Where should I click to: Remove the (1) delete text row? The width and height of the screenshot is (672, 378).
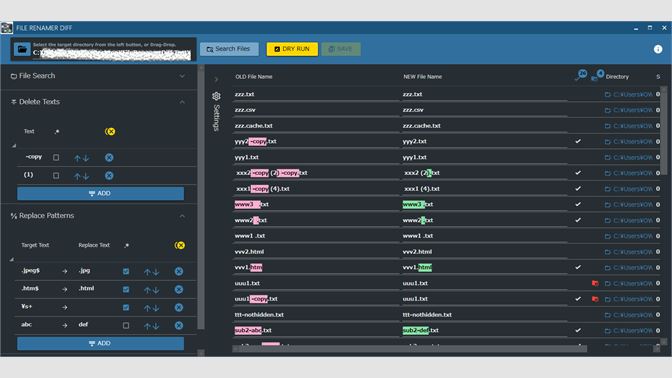[x=109, y=176]
